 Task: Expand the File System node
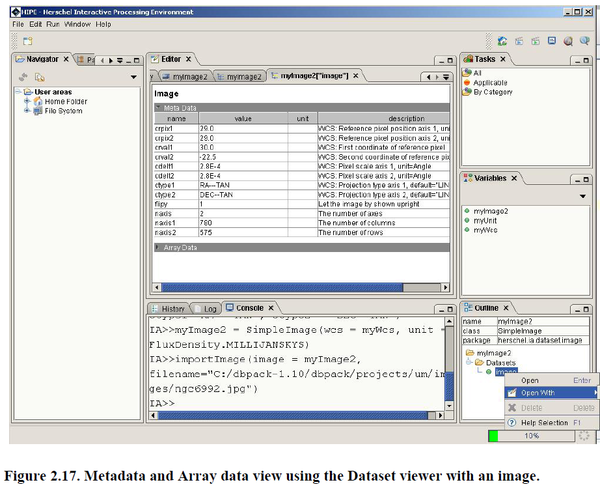(27, 111)
